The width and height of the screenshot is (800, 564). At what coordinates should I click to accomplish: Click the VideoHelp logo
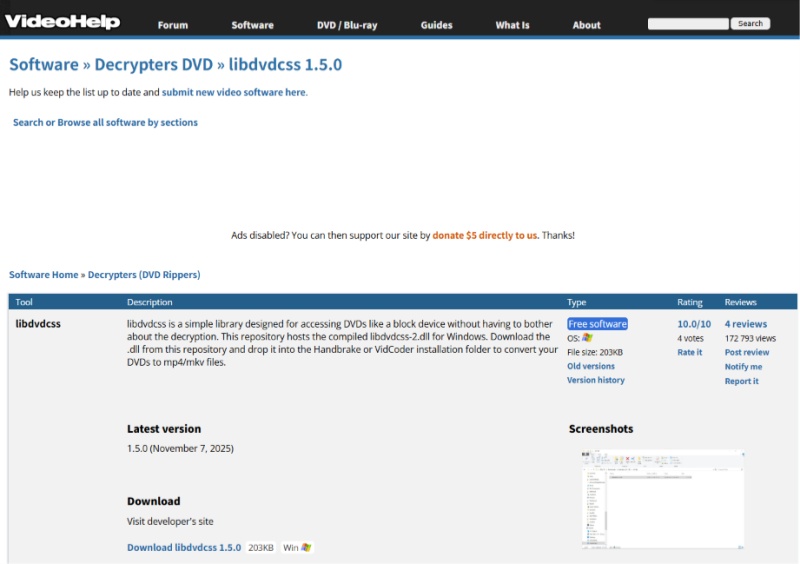62,21
